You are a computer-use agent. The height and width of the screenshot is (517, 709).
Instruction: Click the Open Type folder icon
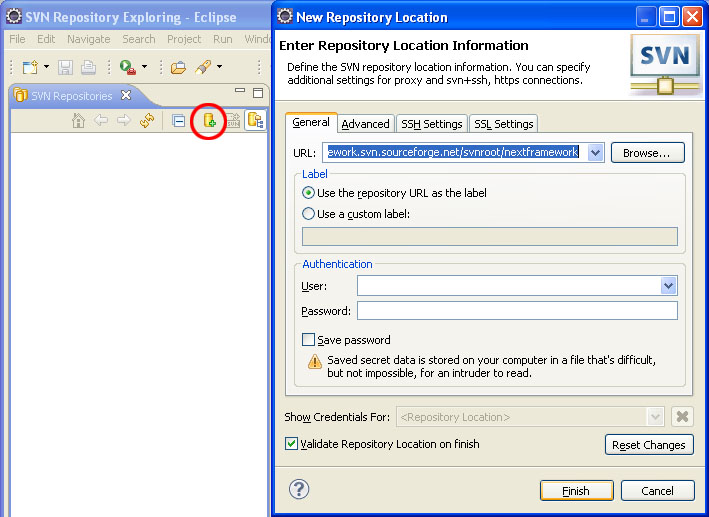pos(178,67)
